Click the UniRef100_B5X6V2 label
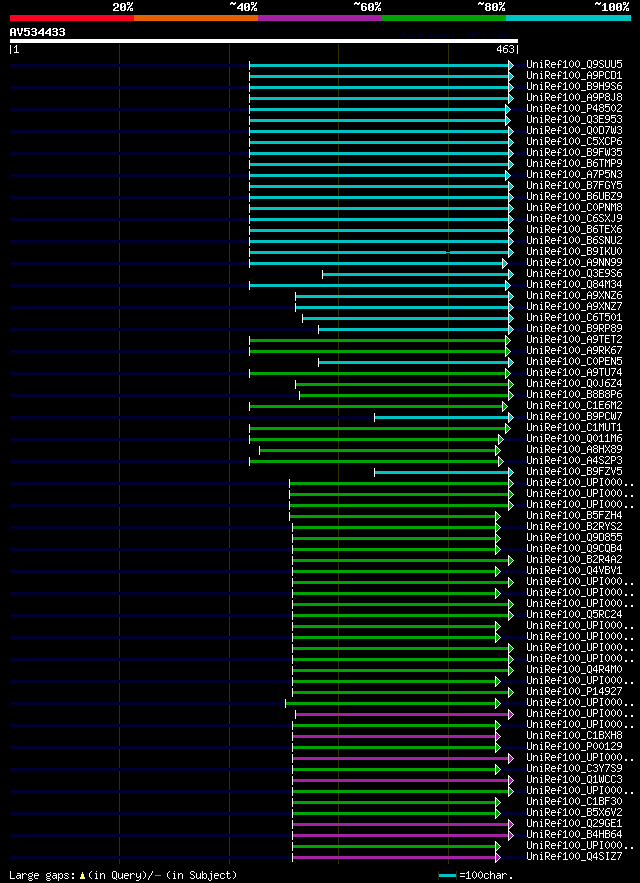Screen dimensions: 640x883 coord(574,813)
